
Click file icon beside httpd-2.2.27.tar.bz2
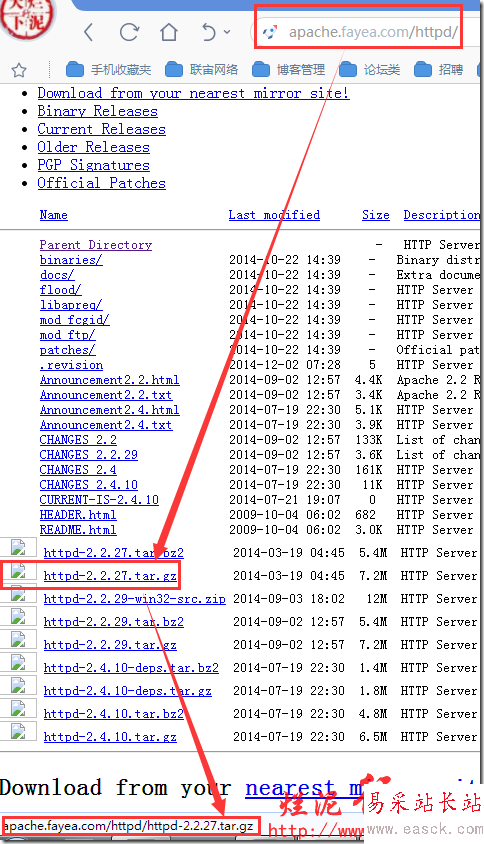pos(18,547)
